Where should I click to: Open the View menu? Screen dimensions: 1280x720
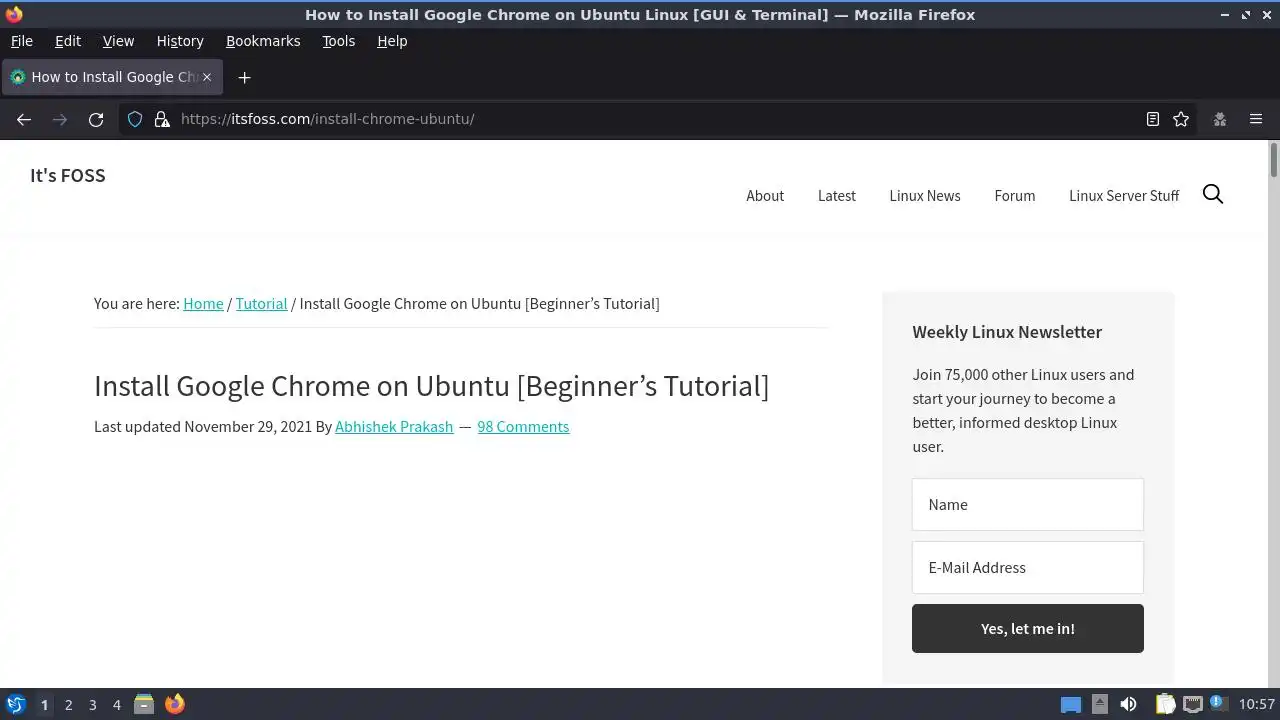point(118,41)
